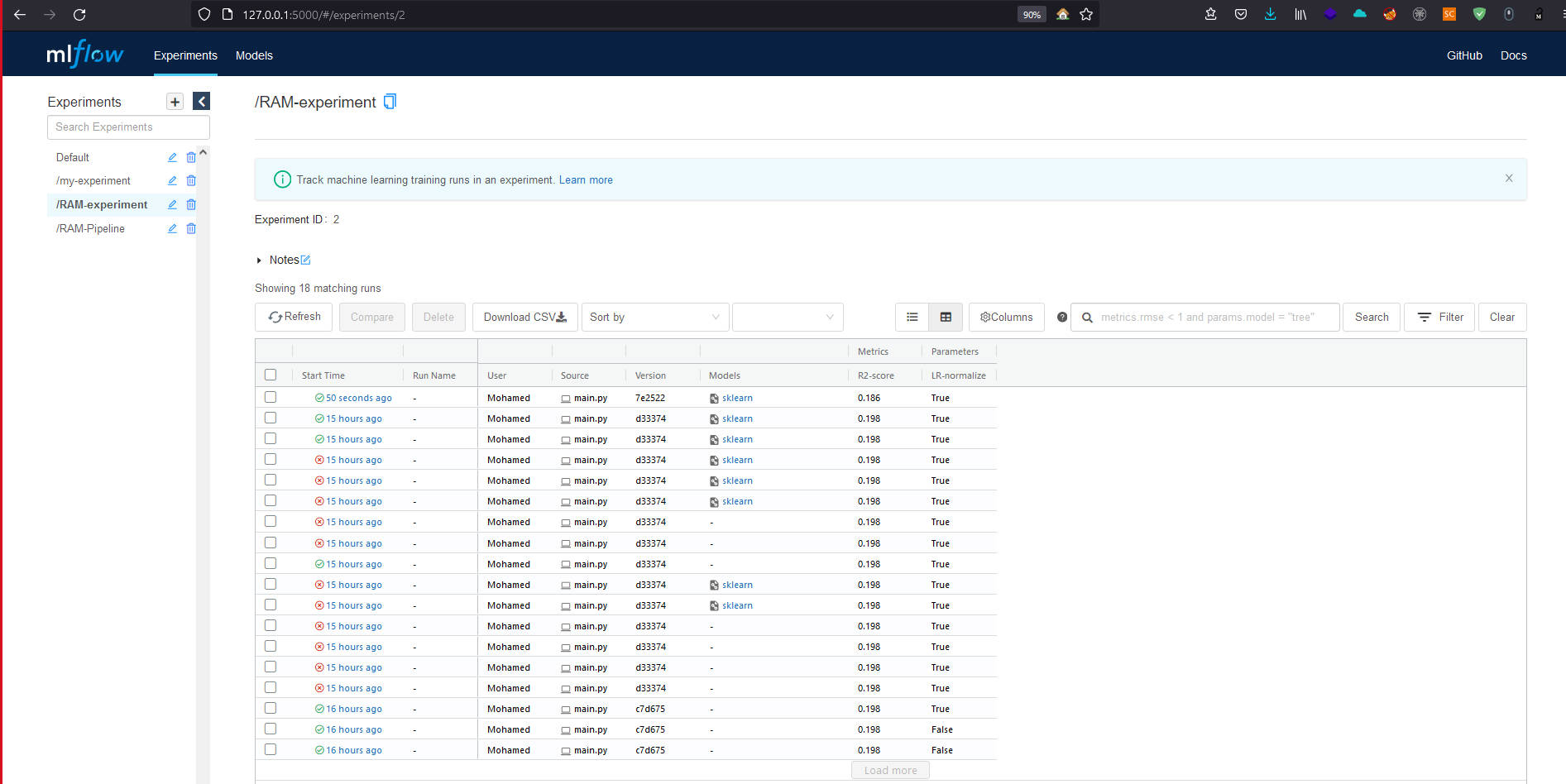Image resolution: width=1566 pixels, height=784 pixels.
Task: Dismiss the tracking info banner
Action: coord(1509,178)
